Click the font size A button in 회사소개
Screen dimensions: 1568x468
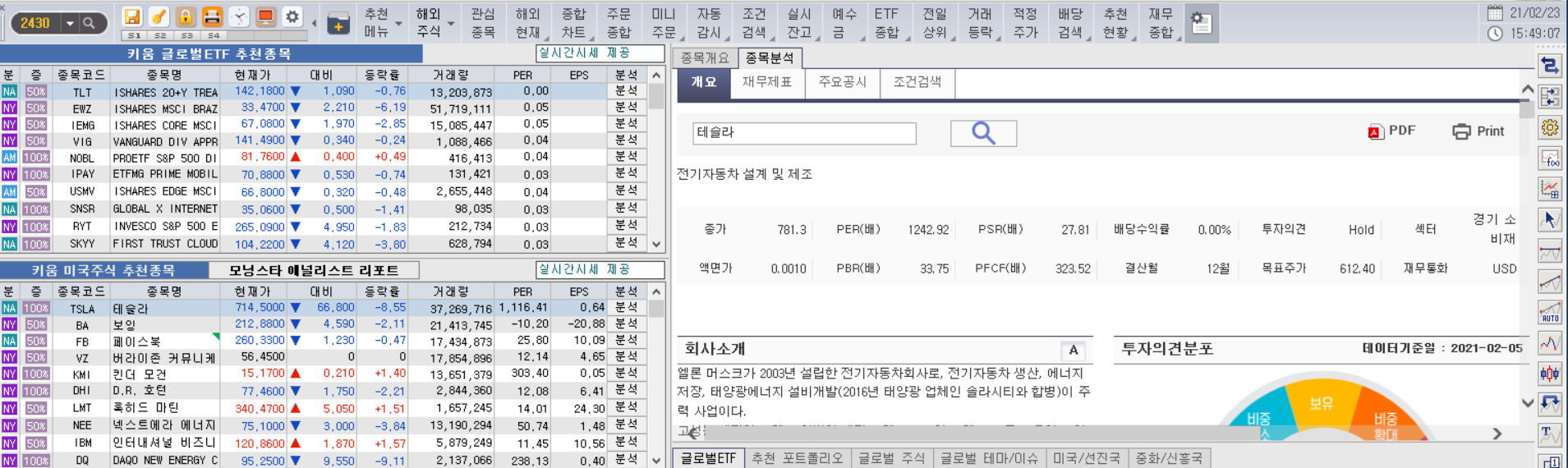click(x=1074, y=351)
